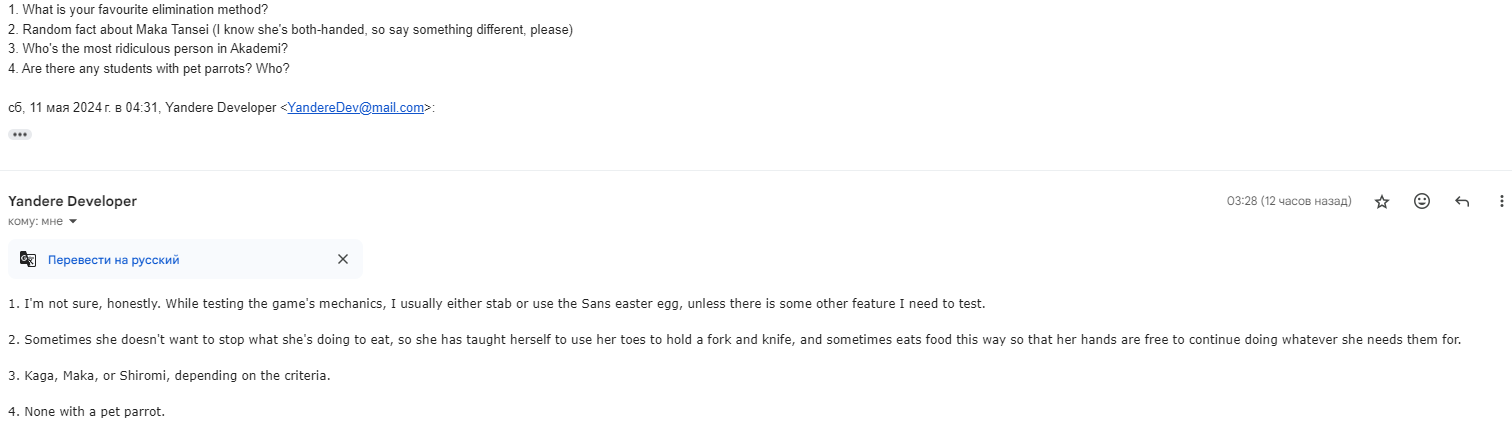
Task: Click the answer mentioning Sans easter egg
Action: click(x=497, y=303)
